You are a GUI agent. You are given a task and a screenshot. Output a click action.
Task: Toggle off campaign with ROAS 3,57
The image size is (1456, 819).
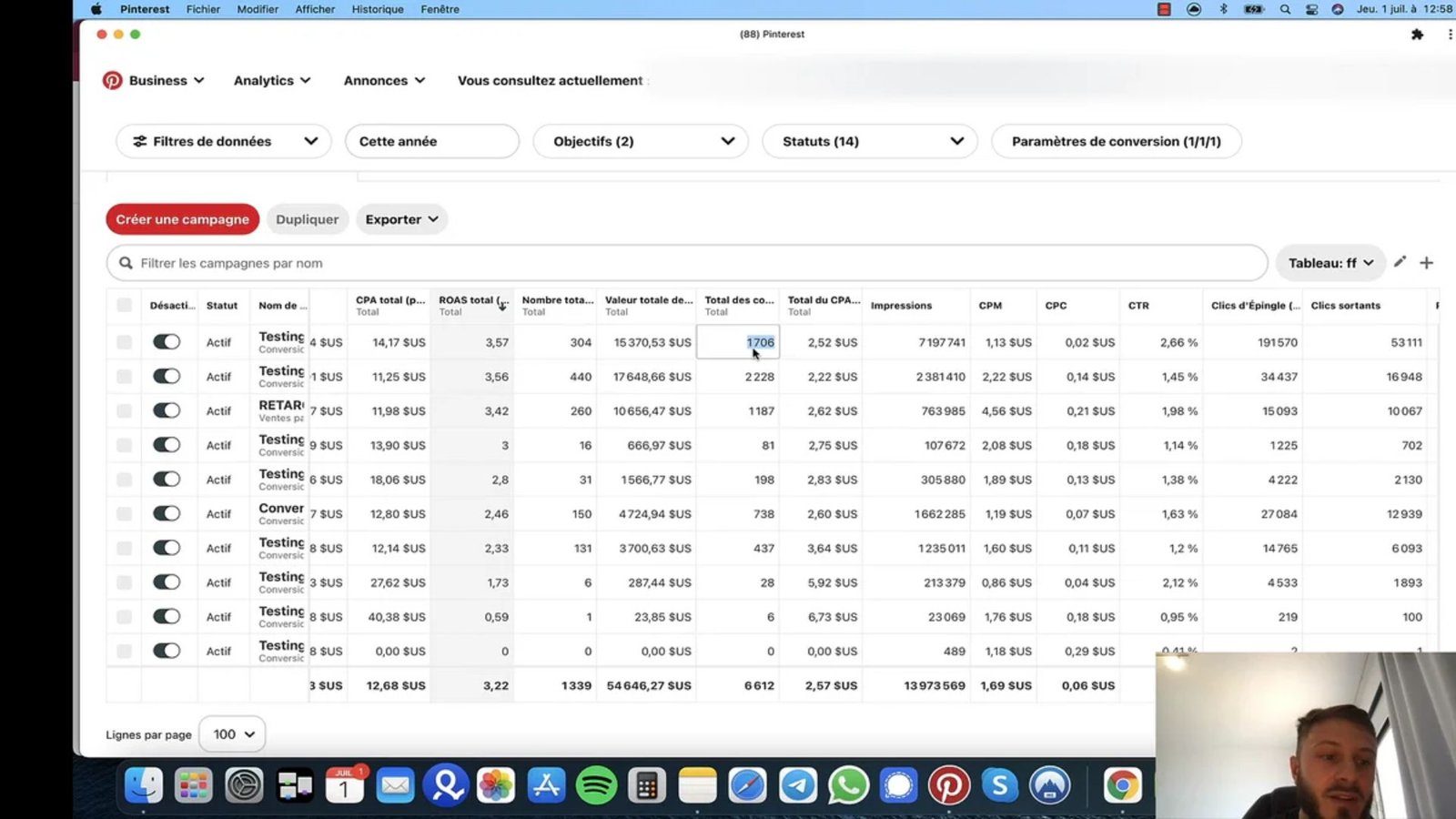167,342
